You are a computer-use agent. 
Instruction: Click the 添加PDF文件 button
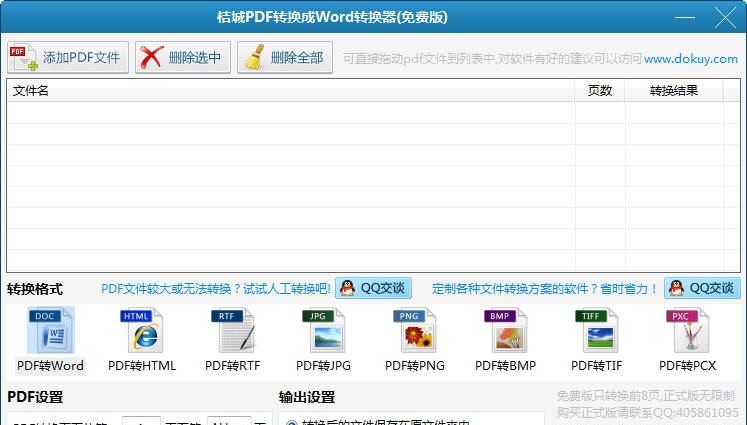[68, 57]
